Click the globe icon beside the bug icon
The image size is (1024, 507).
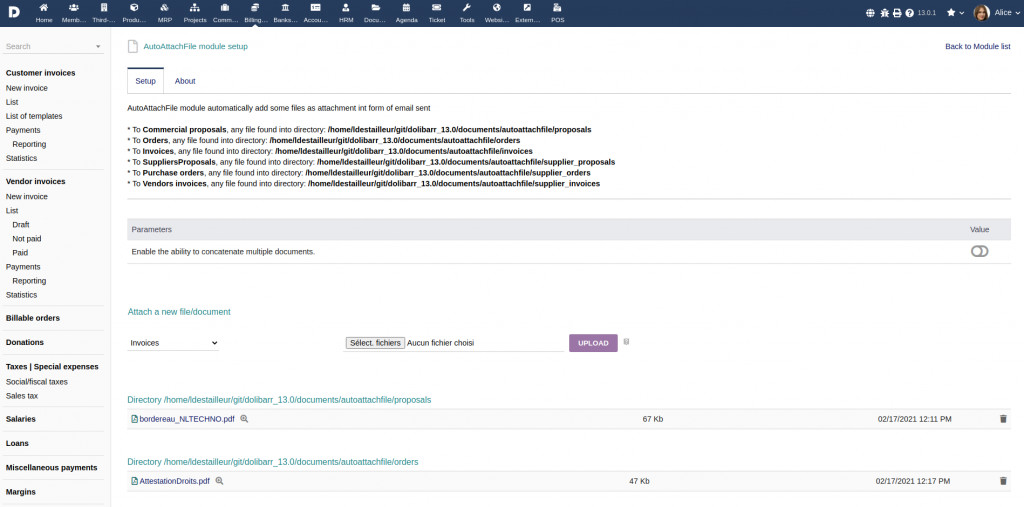click(x=870, y=12)
